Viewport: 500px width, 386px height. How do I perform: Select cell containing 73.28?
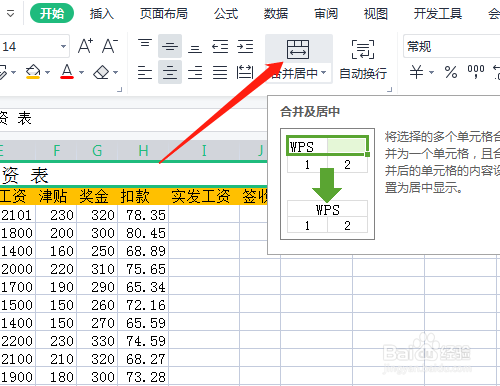143,377
